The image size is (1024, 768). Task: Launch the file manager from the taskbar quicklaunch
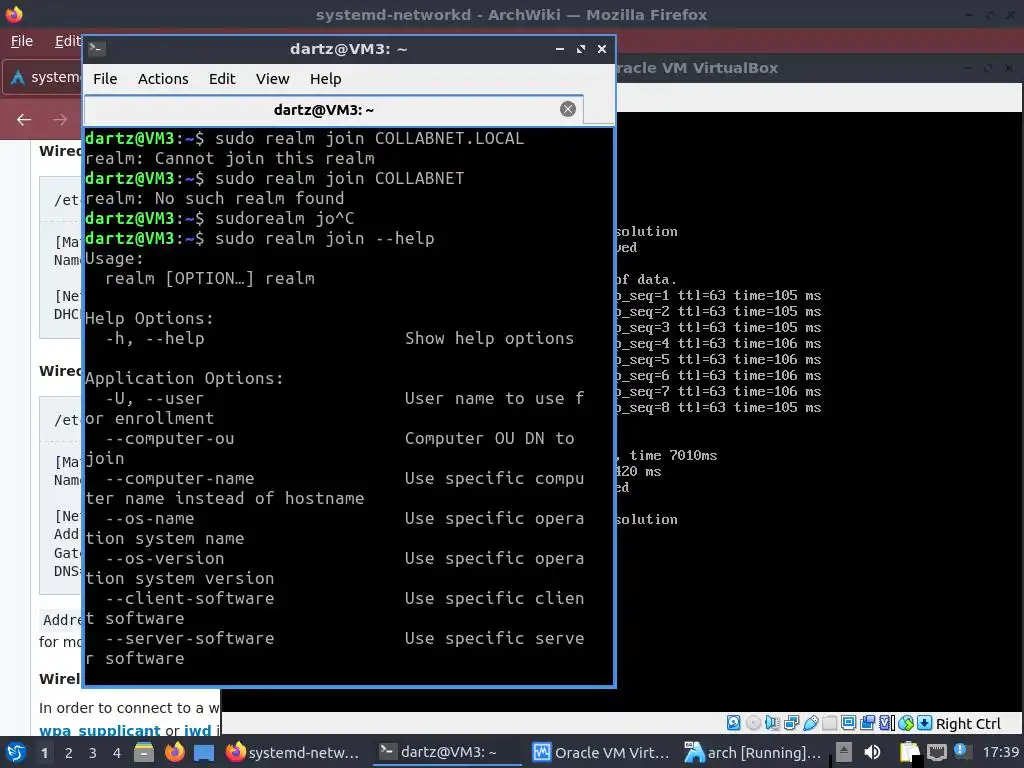coord(144,752)
